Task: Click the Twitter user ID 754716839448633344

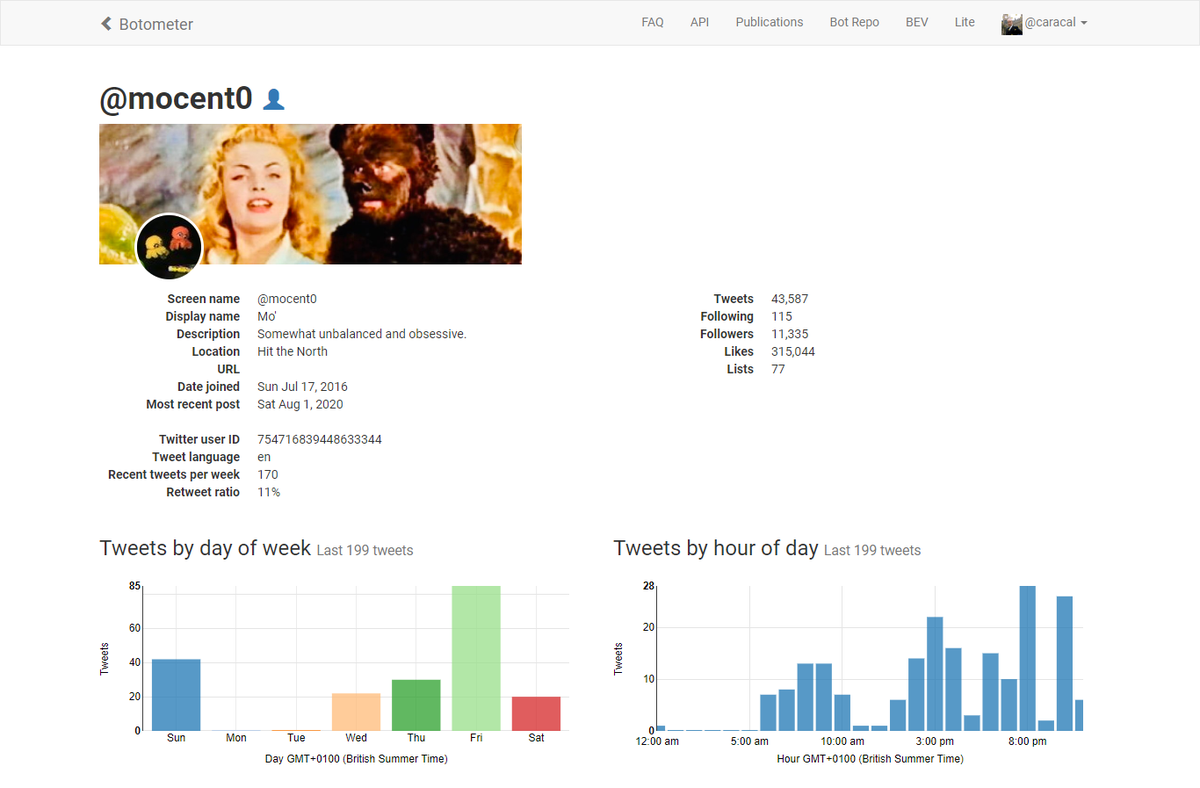Action: pos(319,440)
